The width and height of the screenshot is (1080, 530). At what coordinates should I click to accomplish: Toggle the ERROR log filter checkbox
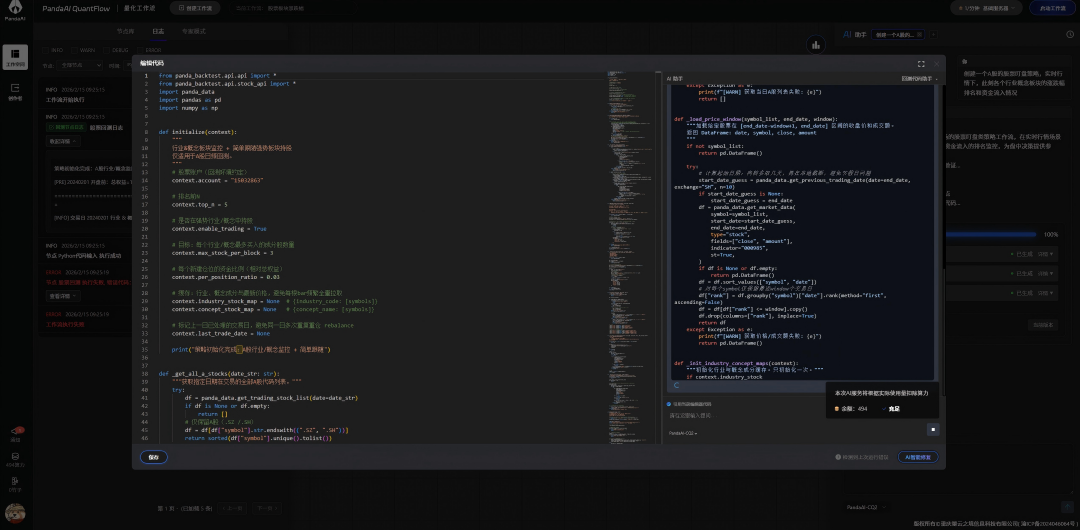point(140,50)
